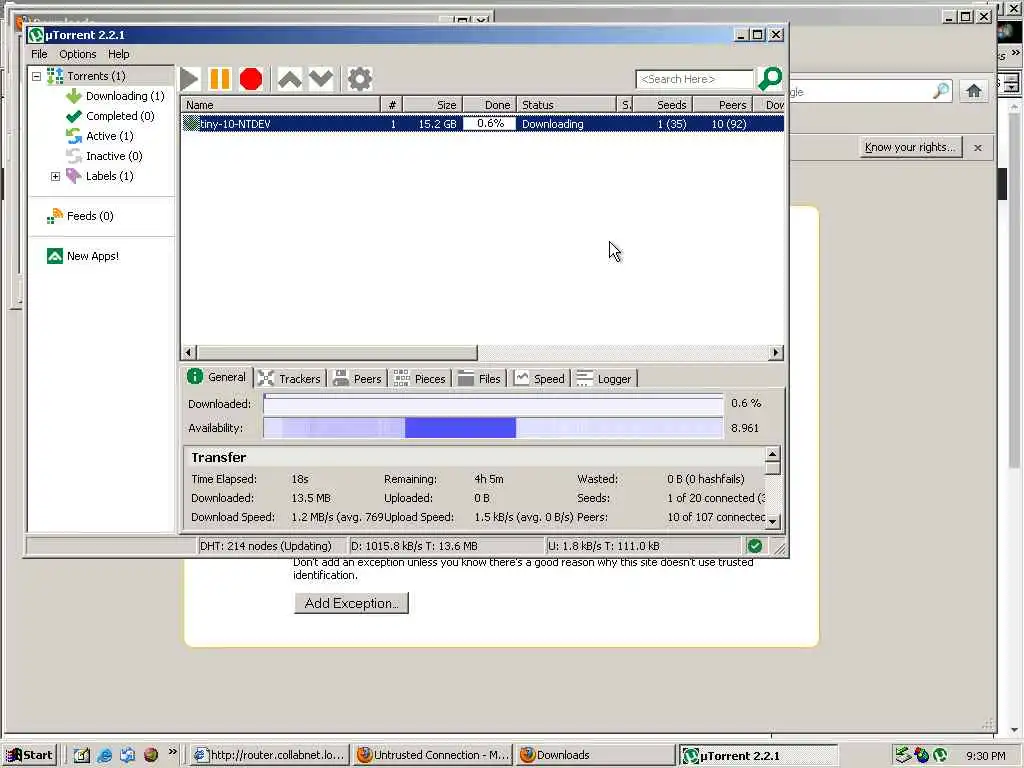Switch to the Speed tab
Image resolution: width=1024 pixels, height=768 pixels.
tap(539, 379)
